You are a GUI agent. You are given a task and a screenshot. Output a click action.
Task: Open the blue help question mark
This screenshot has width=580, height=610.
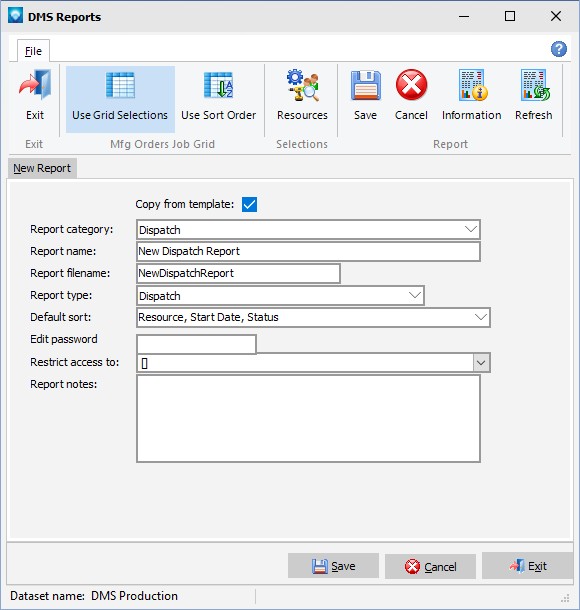[559, 49]
